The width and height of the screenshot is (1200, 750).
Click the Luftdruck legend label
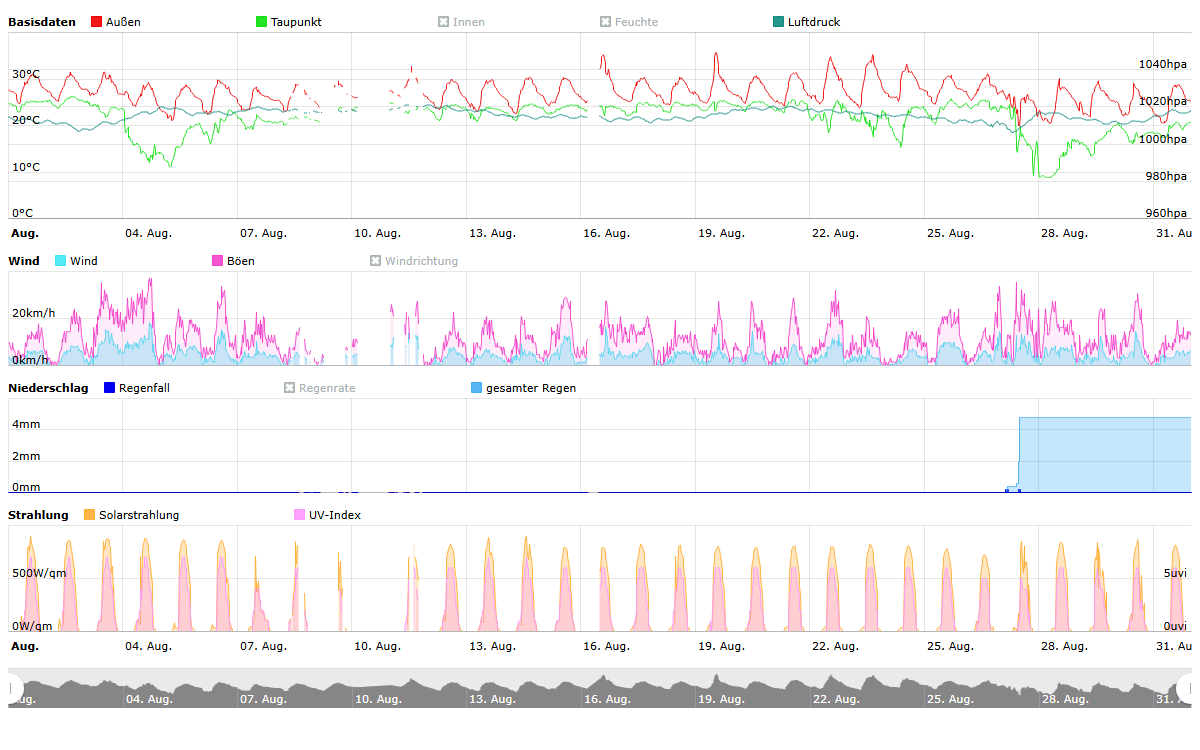[813, 22]
